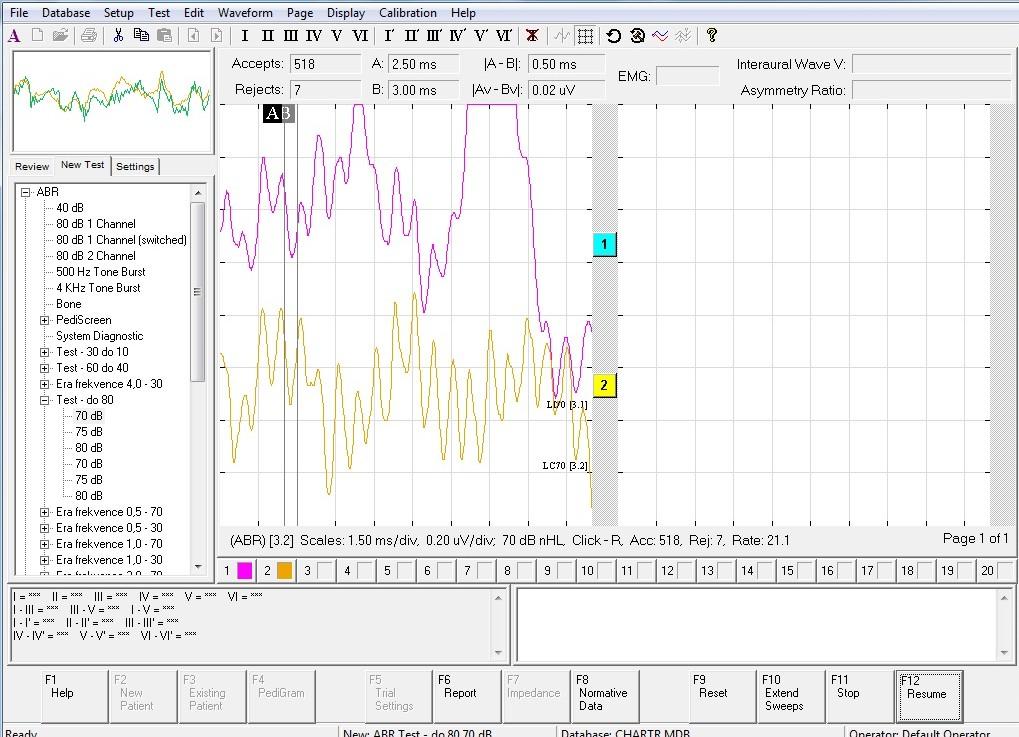Expand 'Era frekvence 0,5 - 30' node
Screen dimensions: 1019x737
[x=44, y=528]
